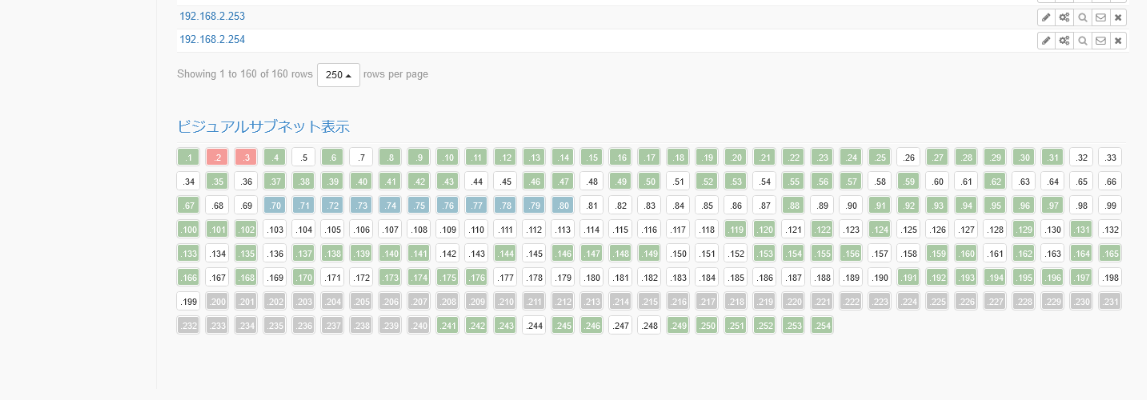The width and height of the screenshot is (1147, 400).
Task: Click the search magnifier icon for 192.168.2.254
Action: pos(1082,40)
